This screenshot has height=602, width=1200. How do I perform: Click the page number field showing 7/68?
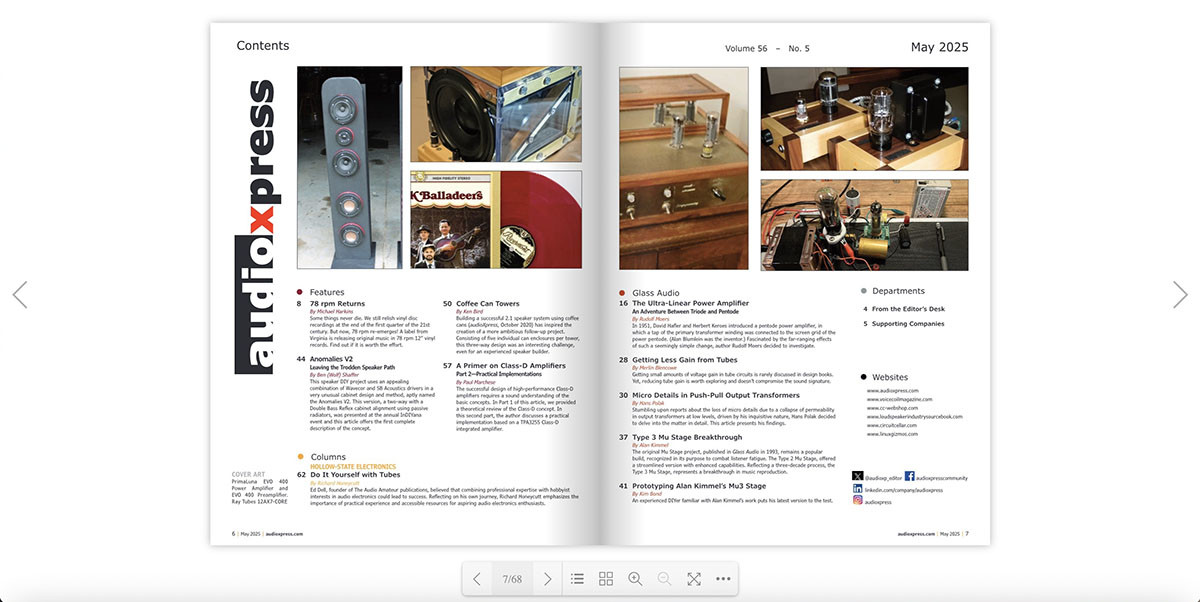coord(512,579)
